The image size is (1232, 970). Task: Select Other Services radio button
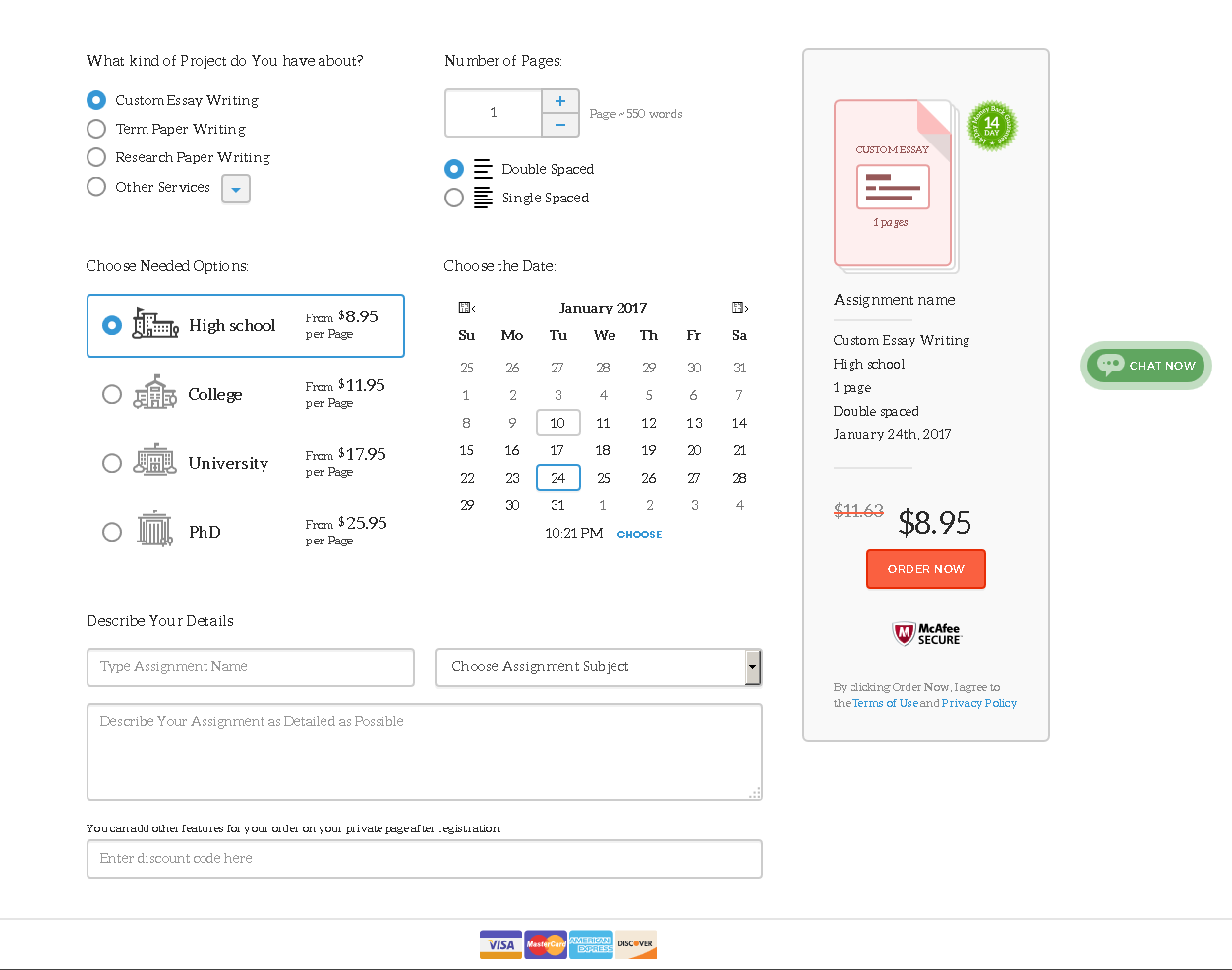[96, 187]
